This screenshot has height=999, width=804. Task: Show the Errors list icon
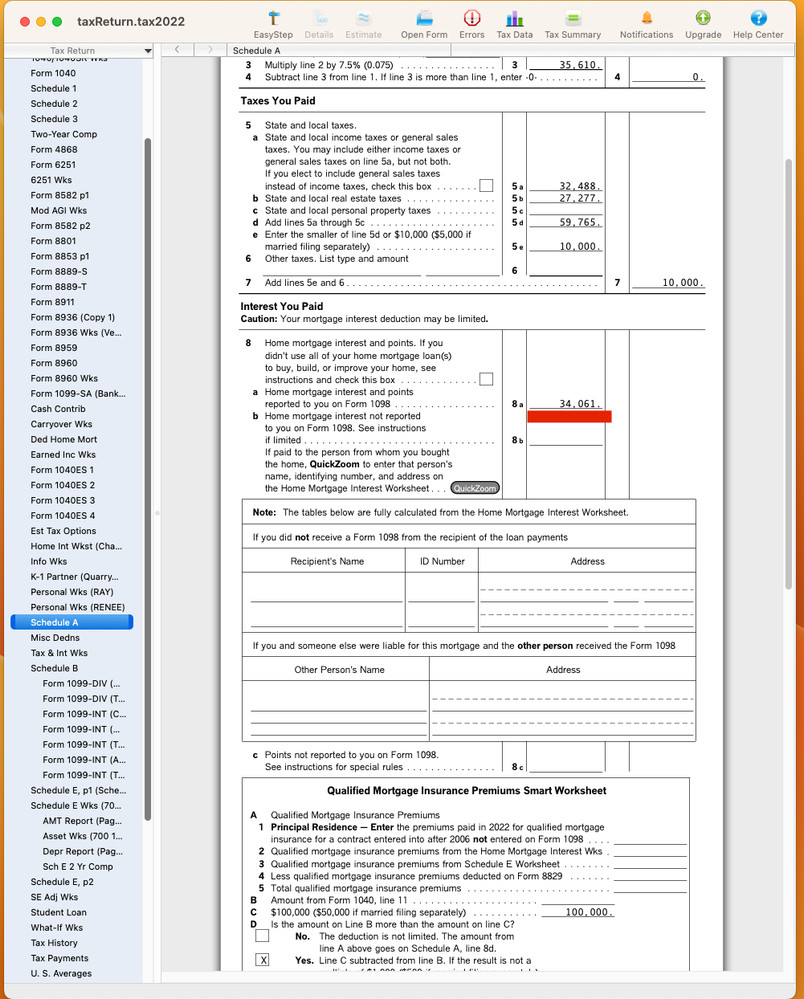point(472,18)
